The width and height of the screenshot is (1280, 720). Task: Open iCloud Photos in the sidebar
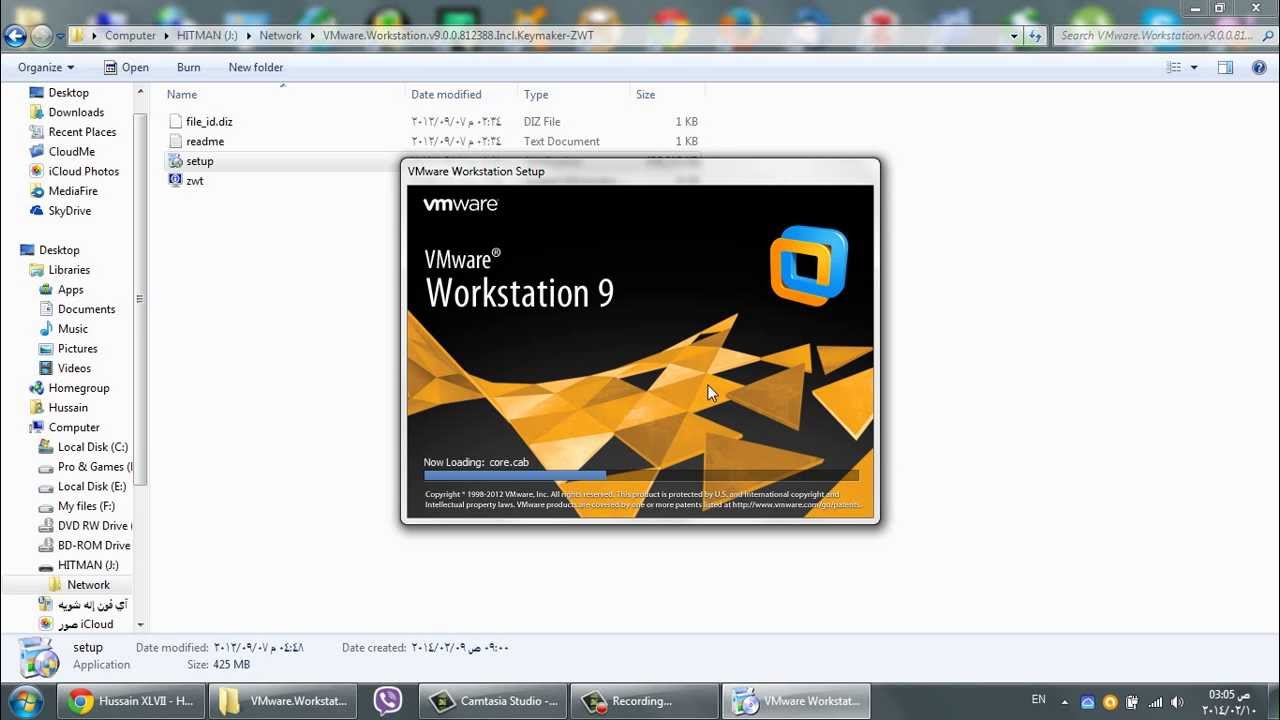83,171
